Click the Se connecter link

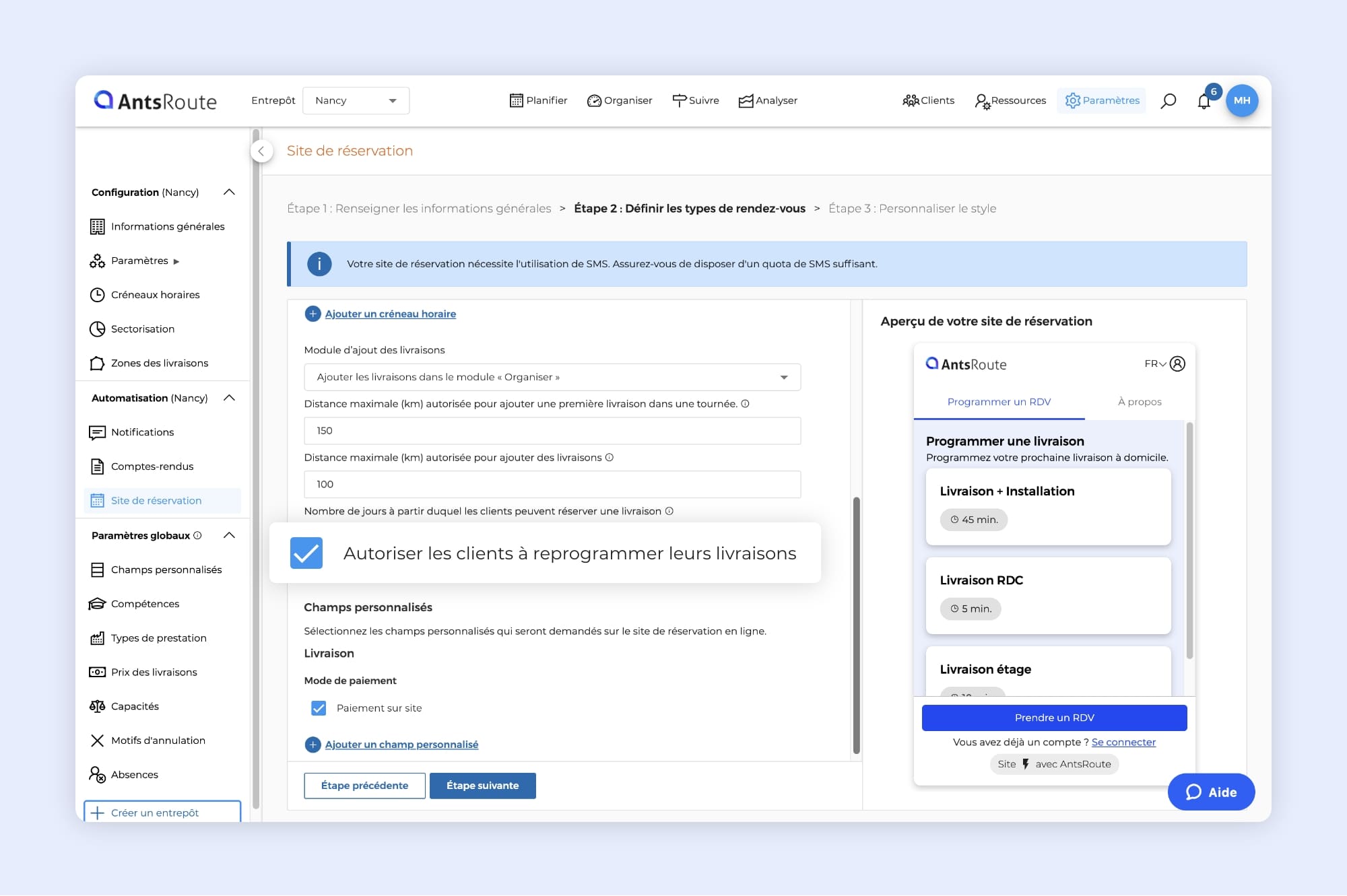pos(1123,742)
